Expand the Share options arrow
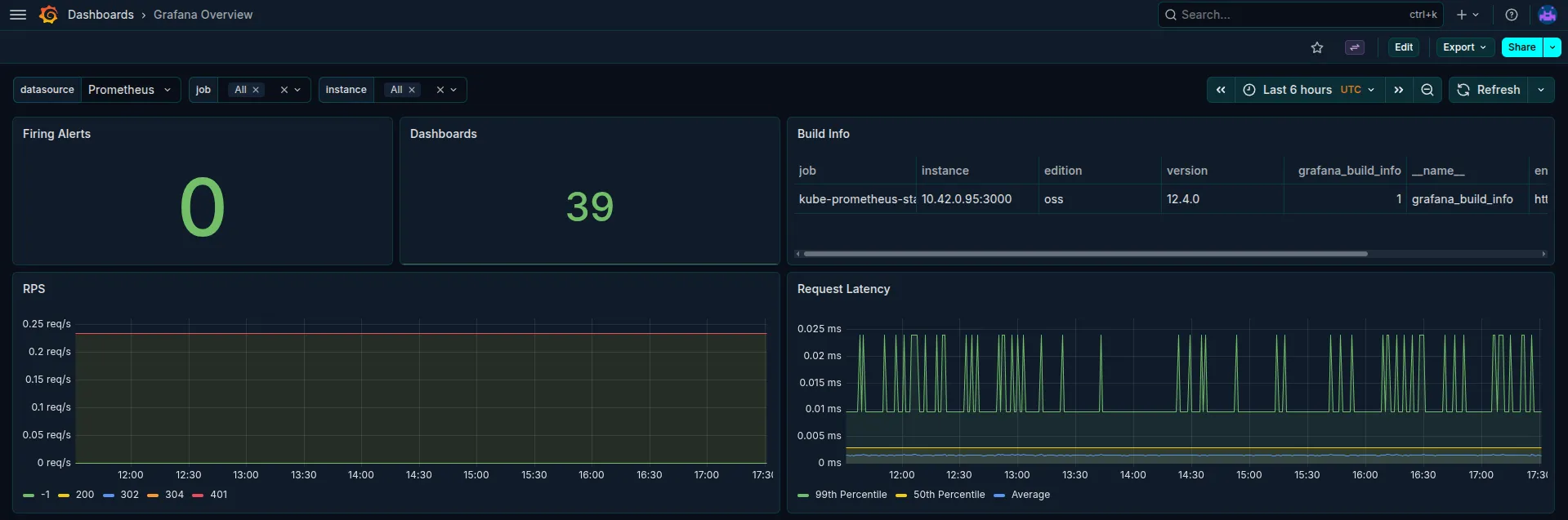The height and width of the screenshot is (520, 1568). [1552, 47]
